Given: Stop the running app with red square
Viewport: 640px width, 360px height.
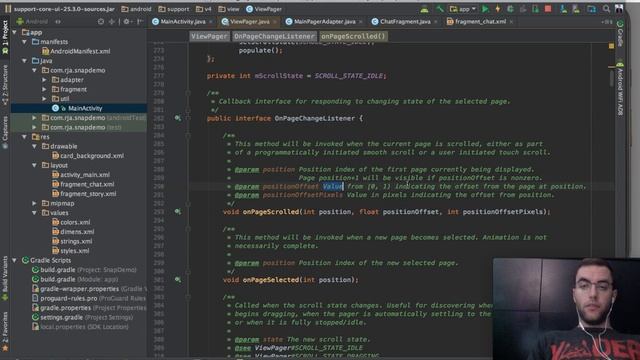Looking at the screenshot, I should coord(548,9).
